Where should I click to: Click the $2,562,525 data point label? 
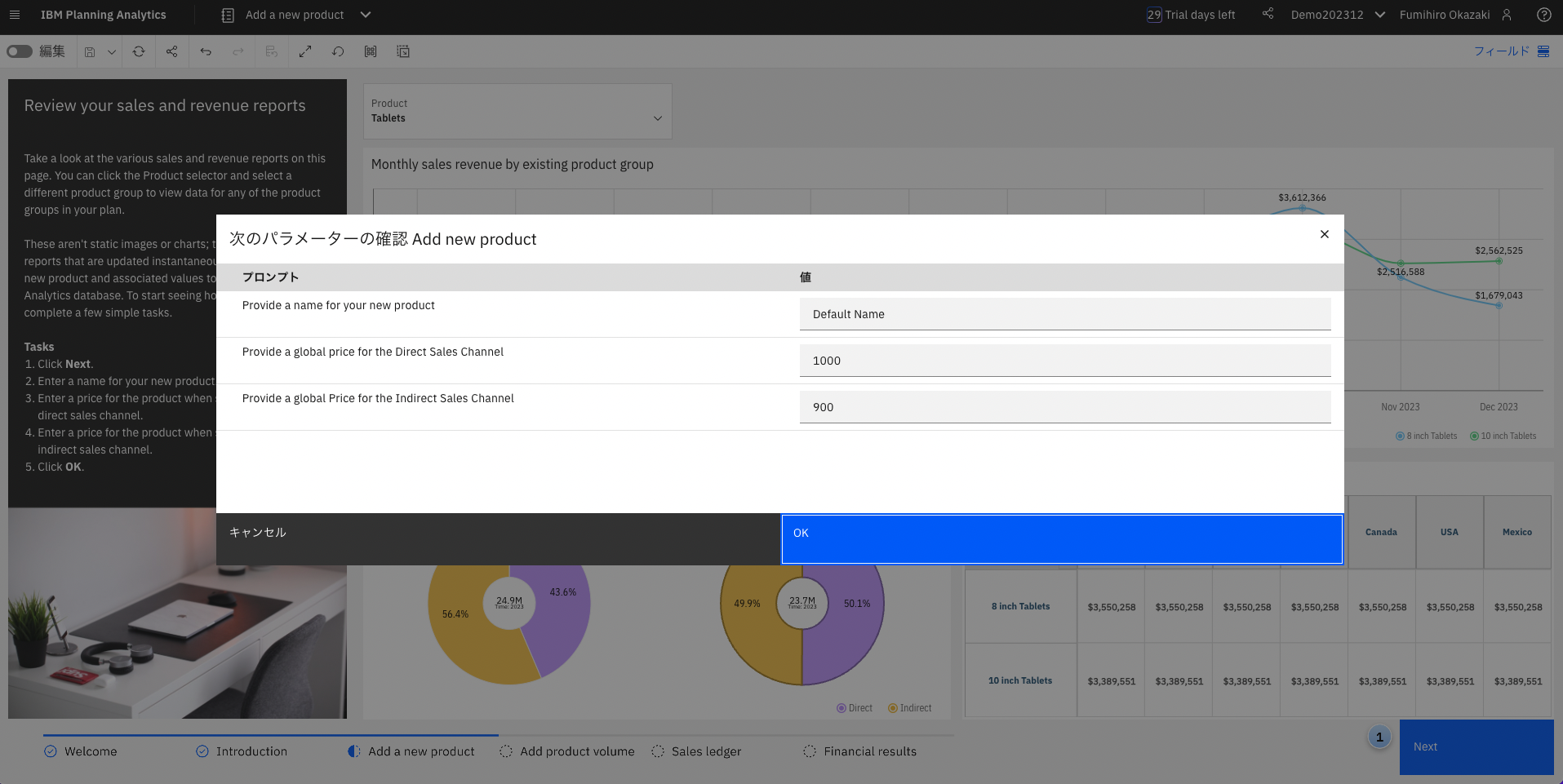point(1499,250)
